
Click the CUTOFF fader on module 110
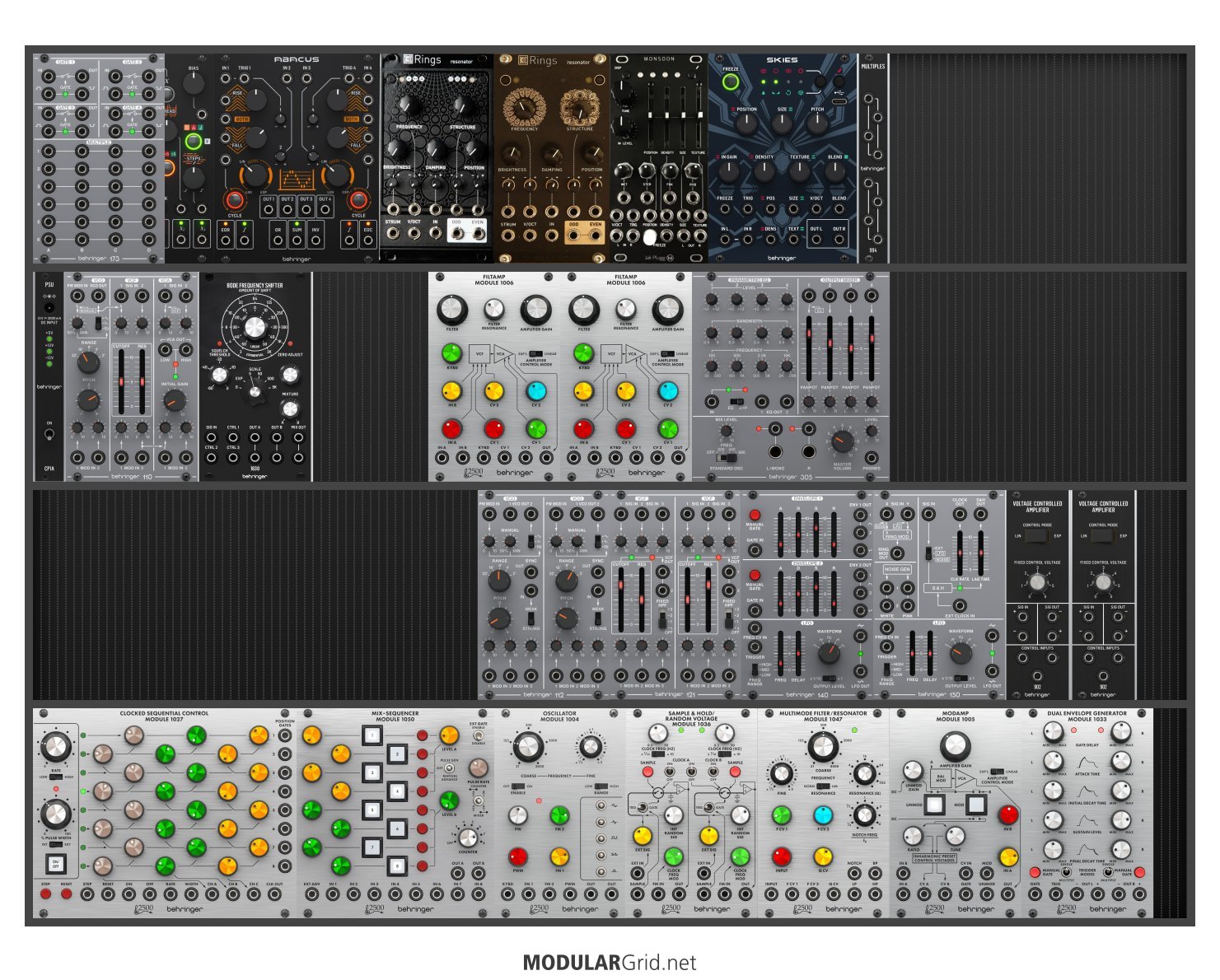(123, 383)
